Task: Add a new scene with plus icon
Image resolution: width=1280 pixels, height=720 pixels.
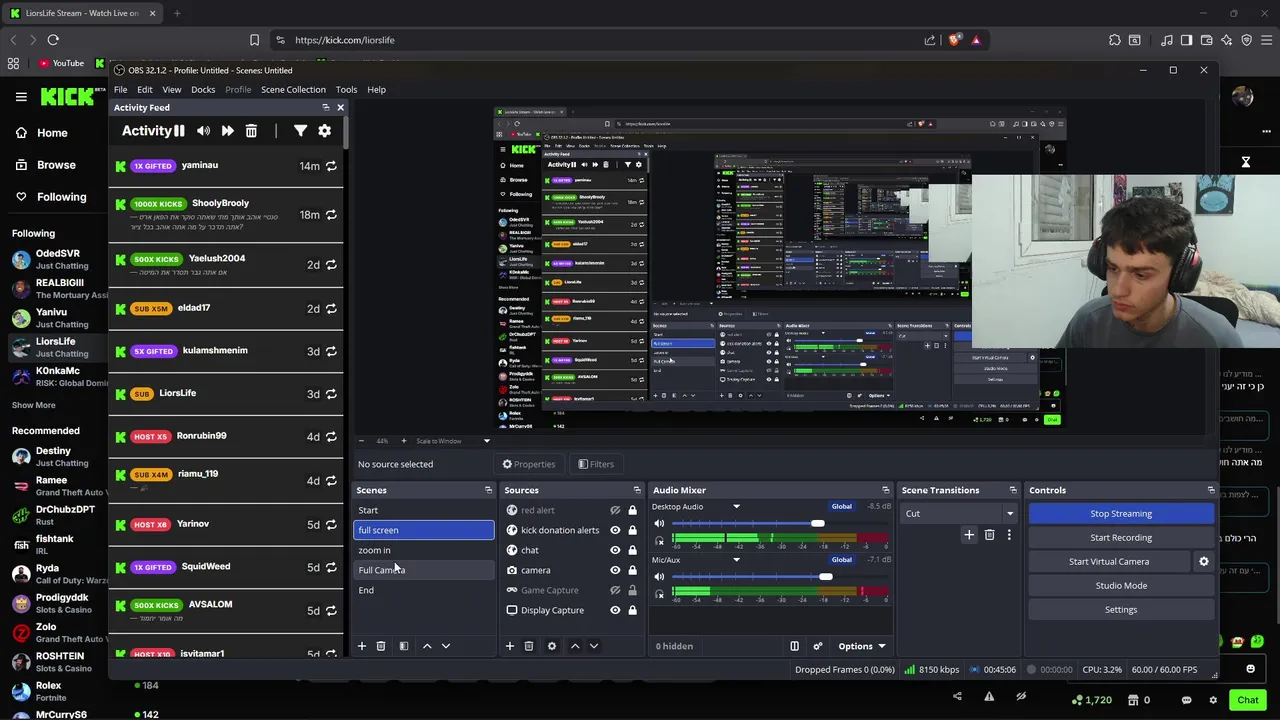Action: click(x=362, y=646)
